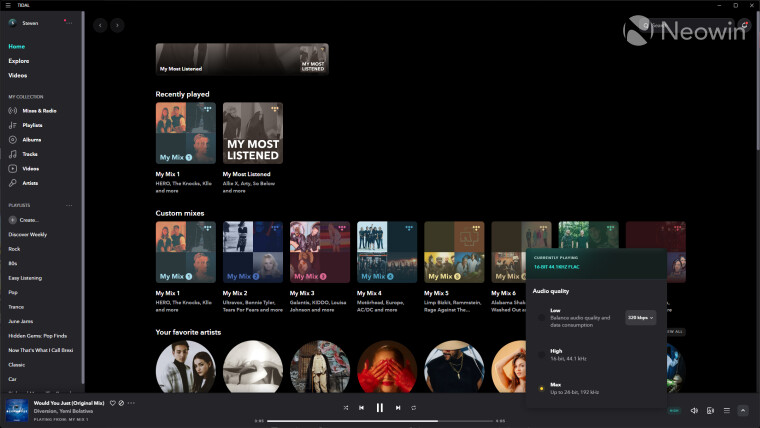Open My Mix 1 under Recently played

(x=186, y=133)
